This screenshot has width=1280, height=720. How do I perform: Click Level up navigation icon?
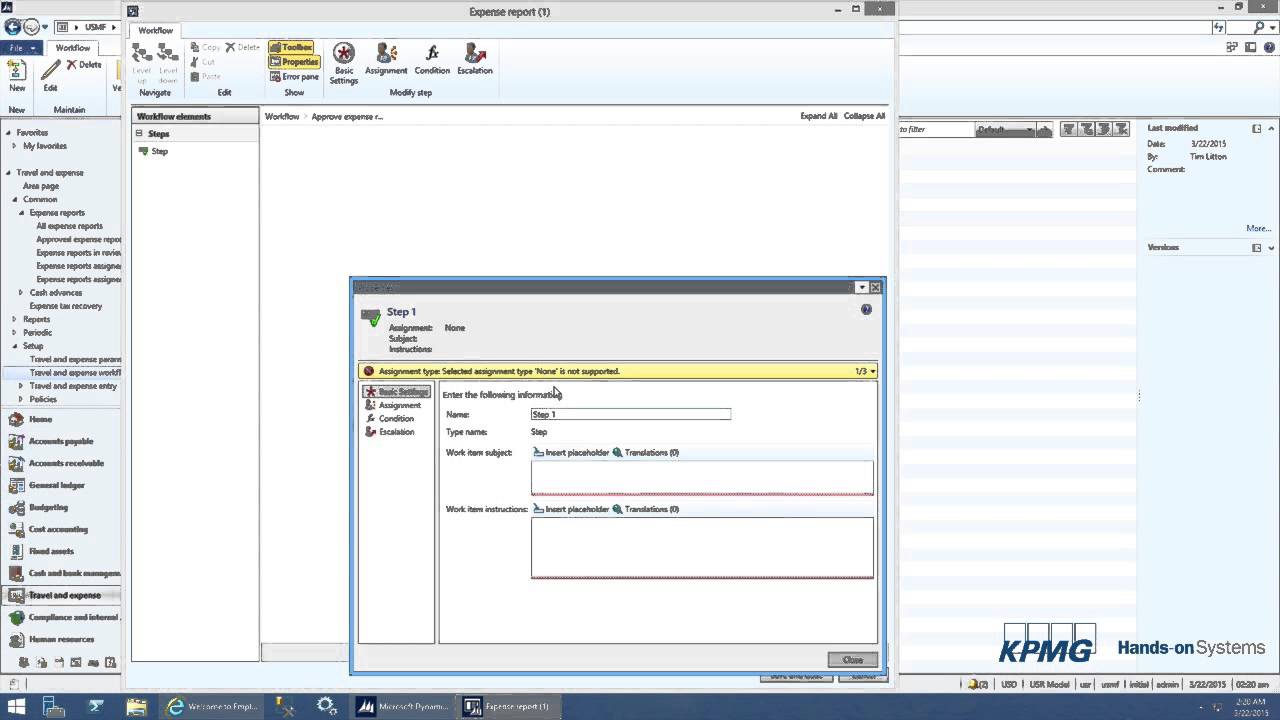pos(142,62)
